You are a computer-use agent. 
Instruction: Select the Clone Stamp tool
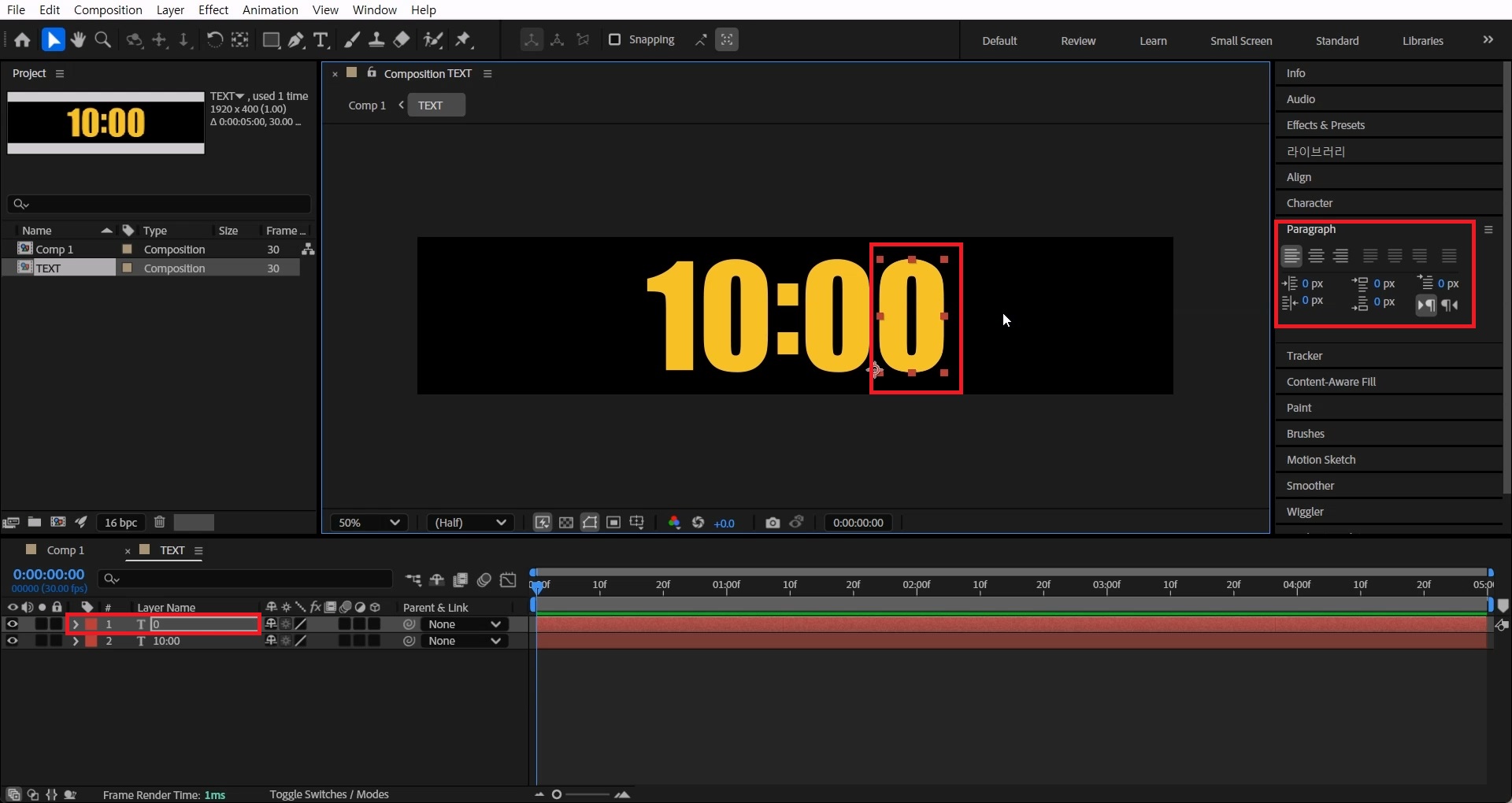(x=377, y=40)
